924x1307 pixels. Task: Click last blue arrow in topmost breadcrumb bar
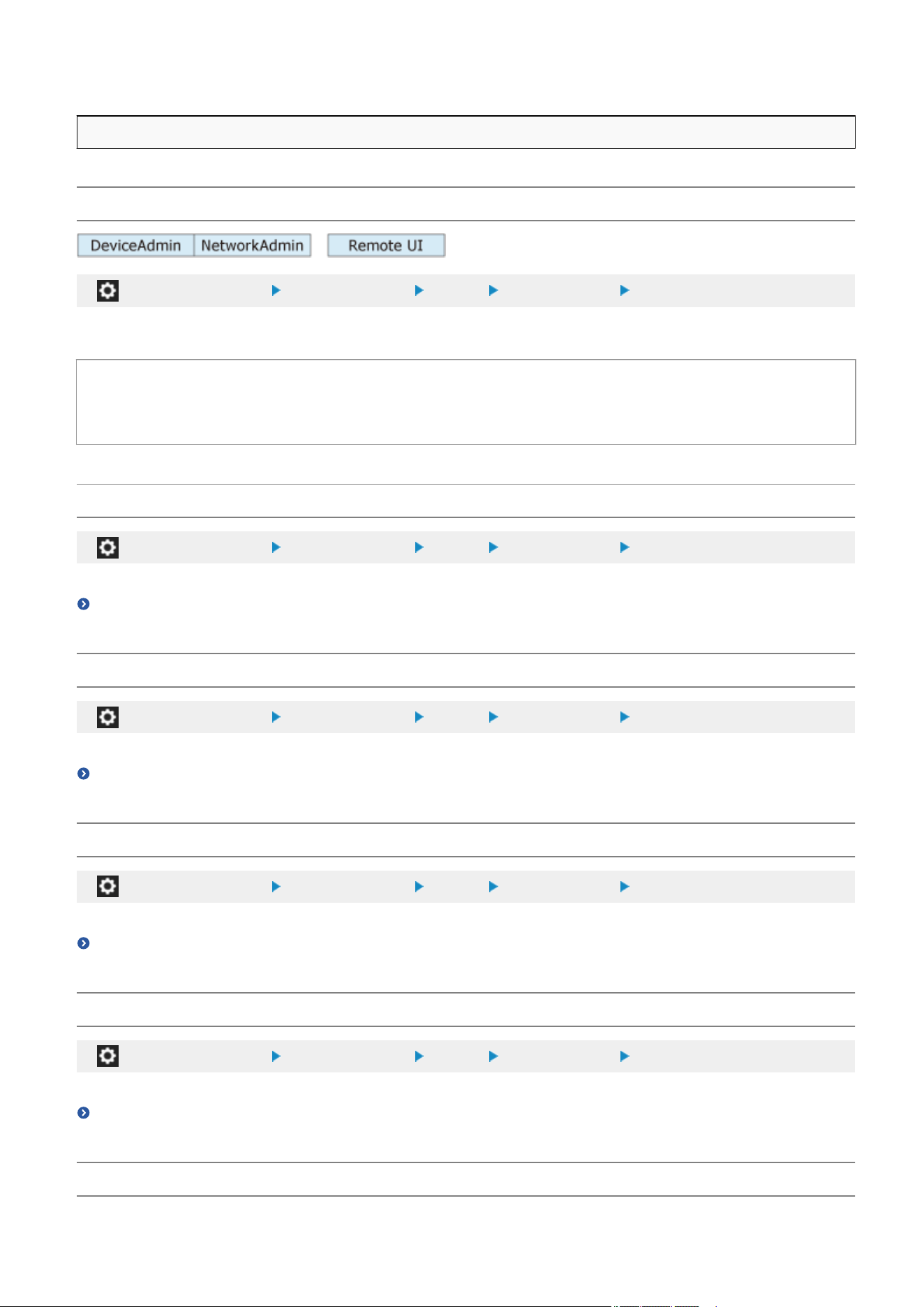pos(625,290)
